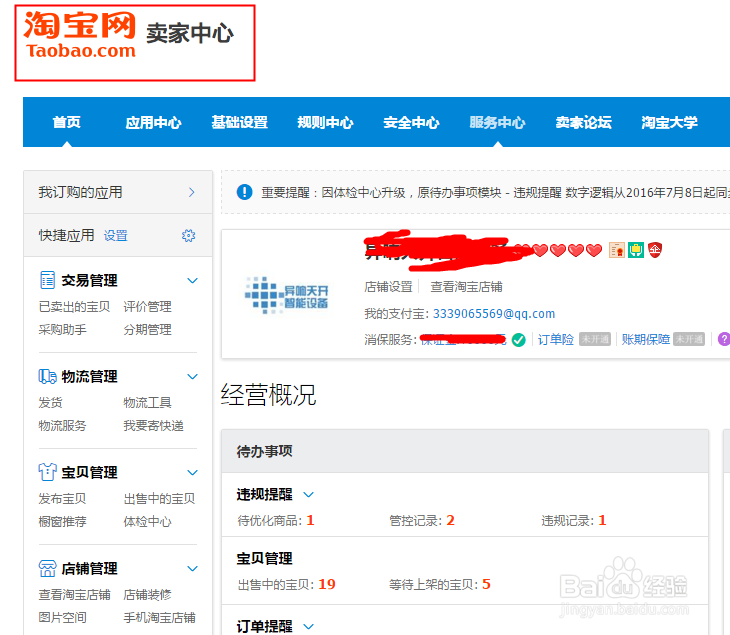Open 体检中心 link
This screenshot has height=635, width=730.
[148, 521]
